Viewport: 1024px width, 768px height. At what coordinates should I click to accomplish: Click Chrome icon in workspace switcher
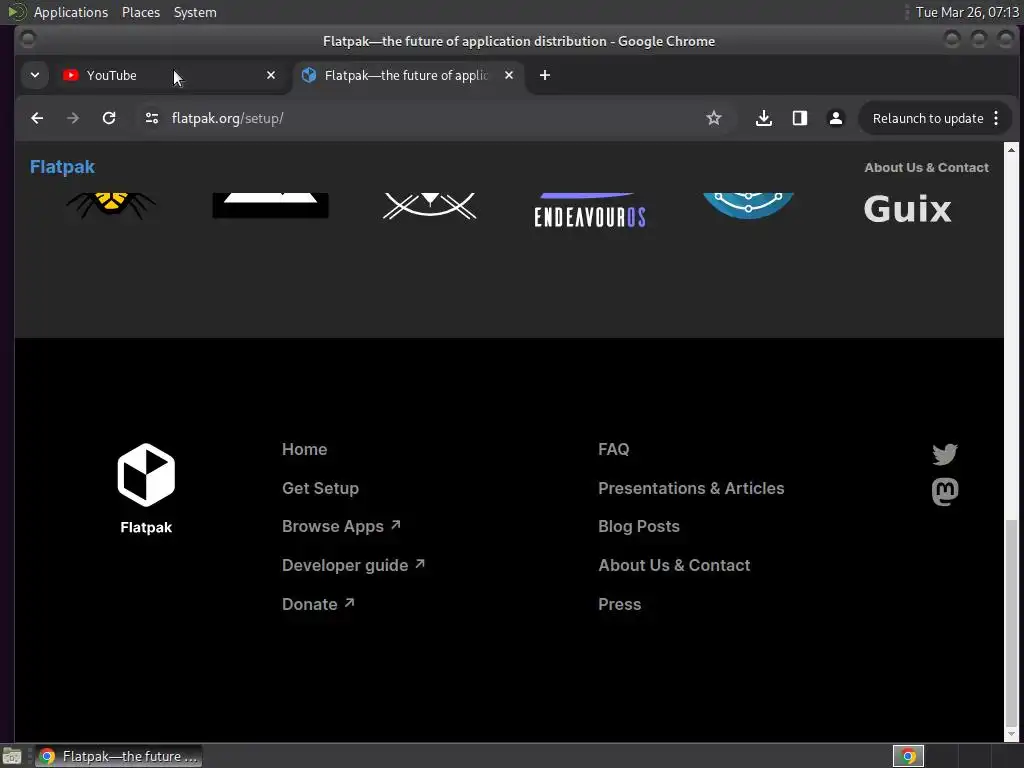[x=908, y=756]
